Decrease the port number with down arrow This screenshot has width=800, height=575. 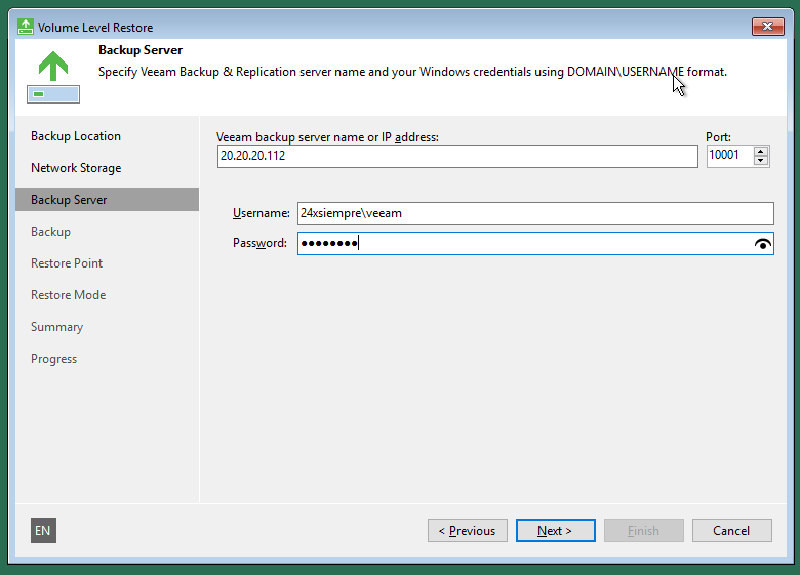tap(761, 160)
